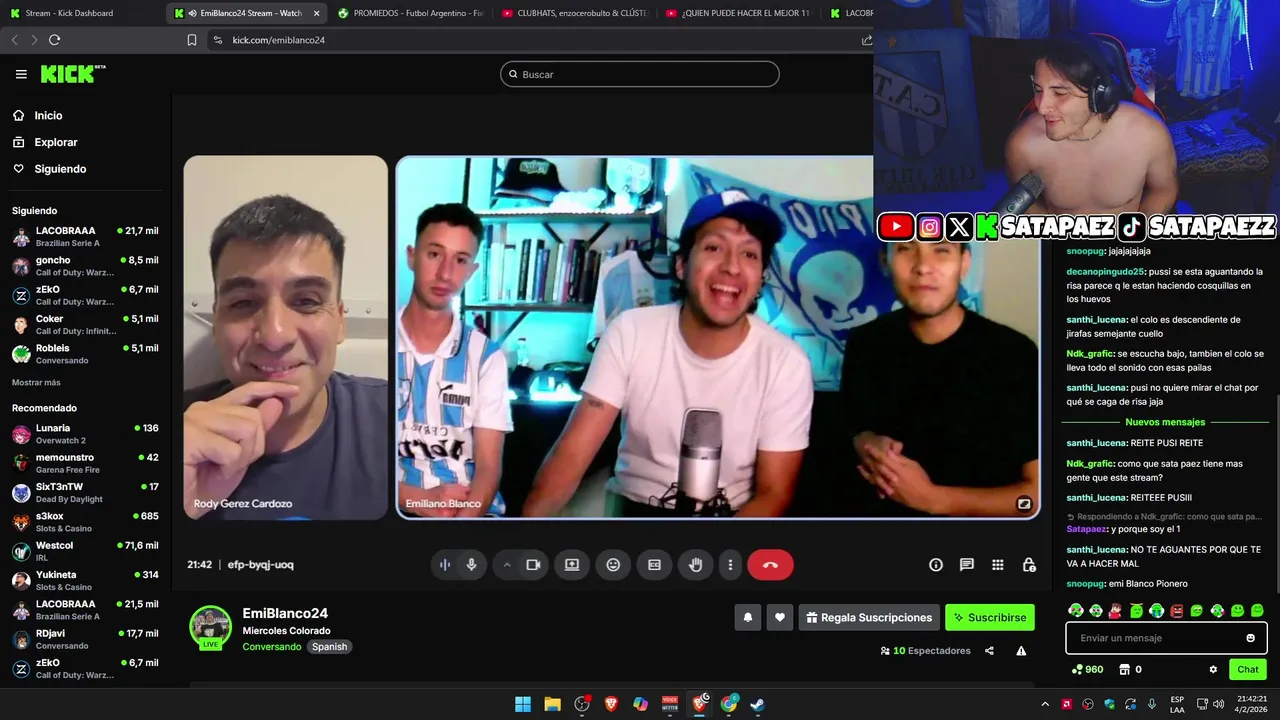Open chat settings gear
Image resolution: width=1280 pixels, height=720 pixels.
[x=1213, y=670]
